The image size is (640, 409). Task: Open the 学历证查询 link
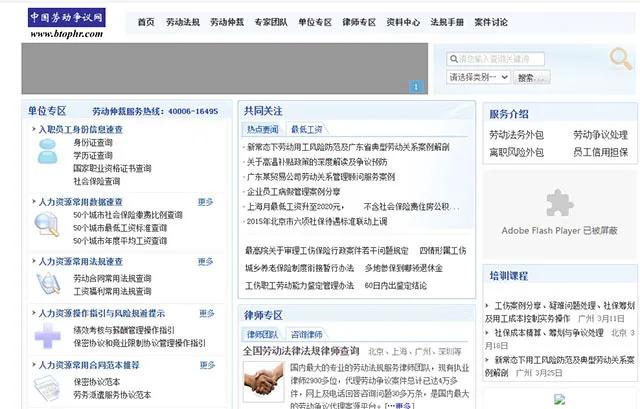(93, 156)
